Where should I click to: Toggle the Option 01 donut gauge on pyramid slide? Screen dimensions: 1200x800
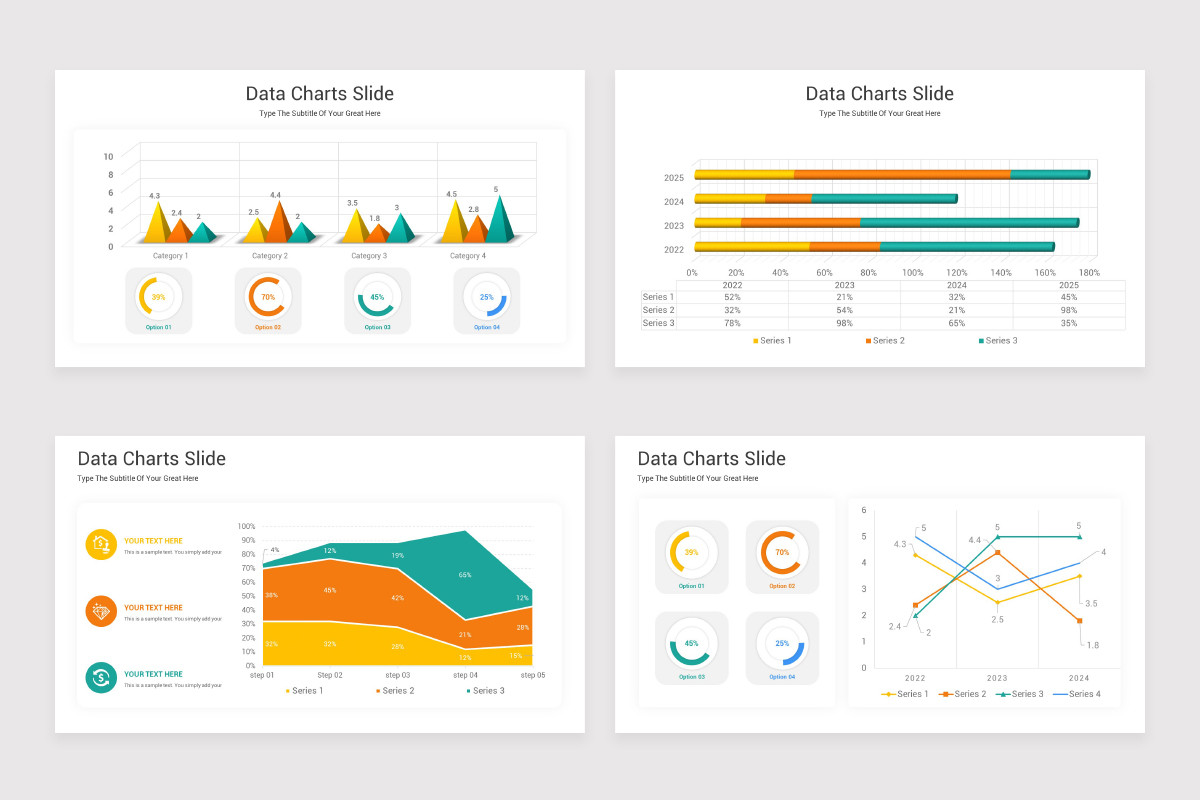coord(158,298)
